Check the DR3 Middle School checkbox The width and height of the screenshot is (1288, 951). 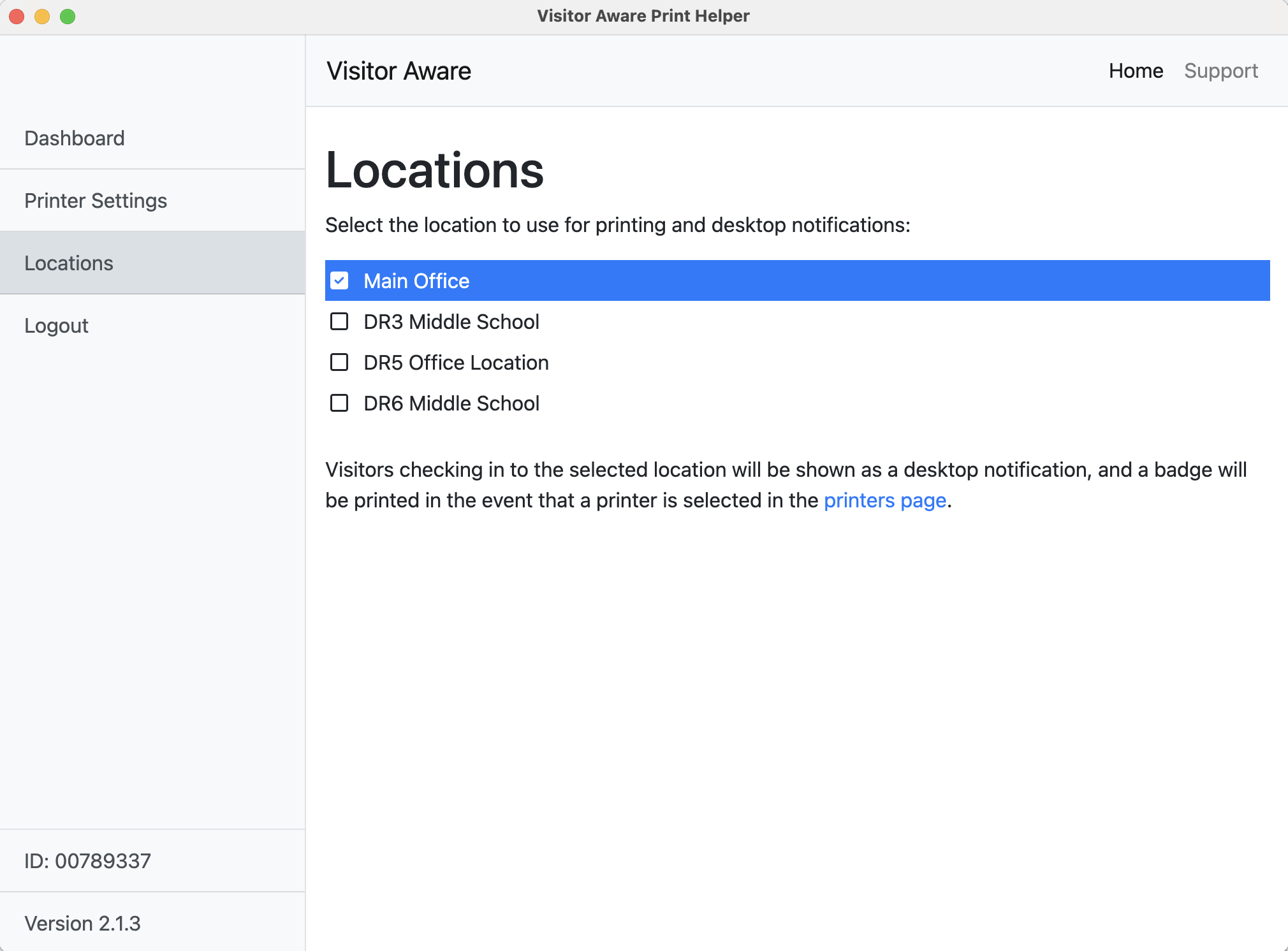(x=339, y=321)
